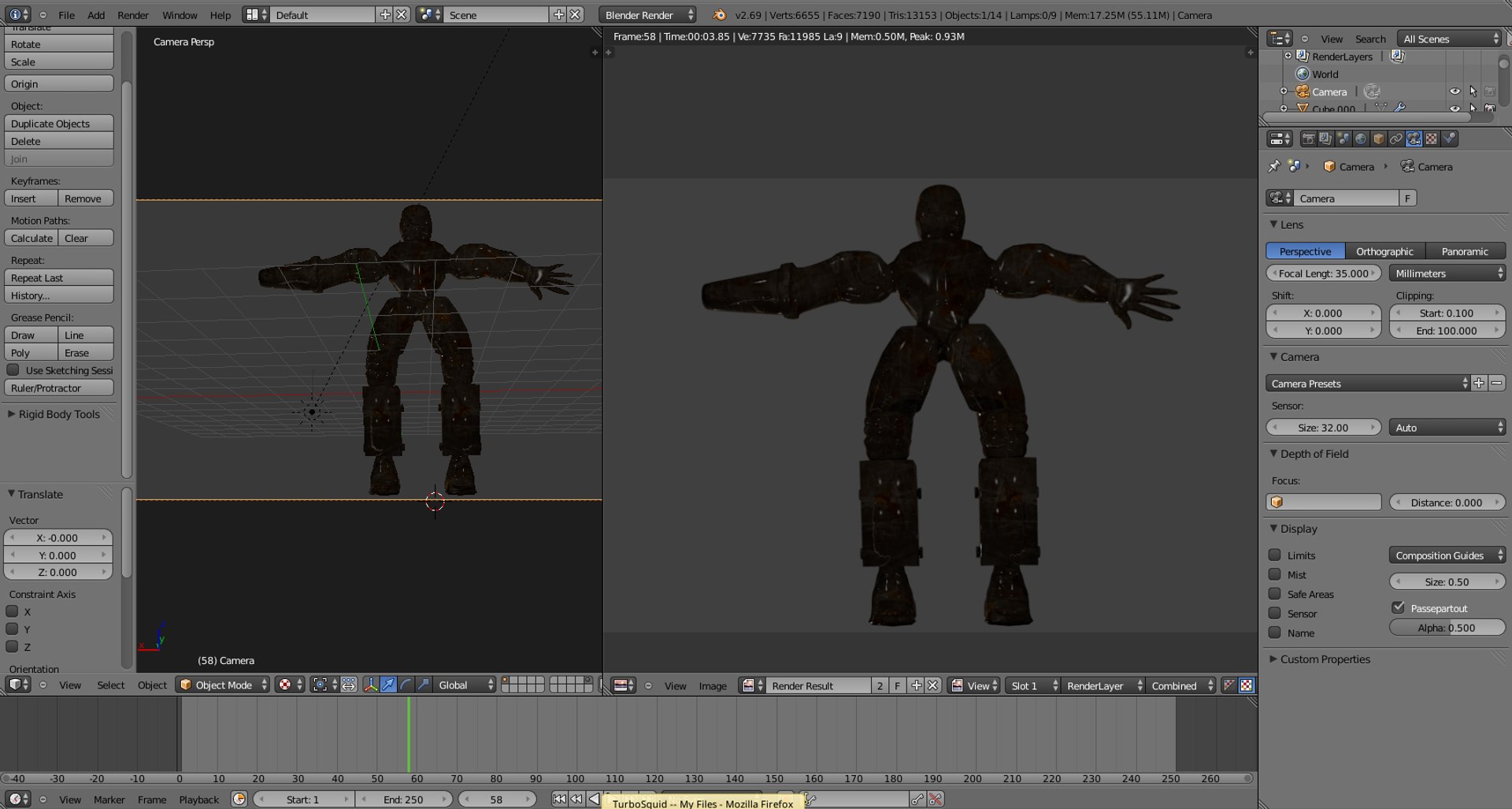Click the Blender logo splash icon
This screenshot has width=1512, height=809.
[x=719, y=15]
